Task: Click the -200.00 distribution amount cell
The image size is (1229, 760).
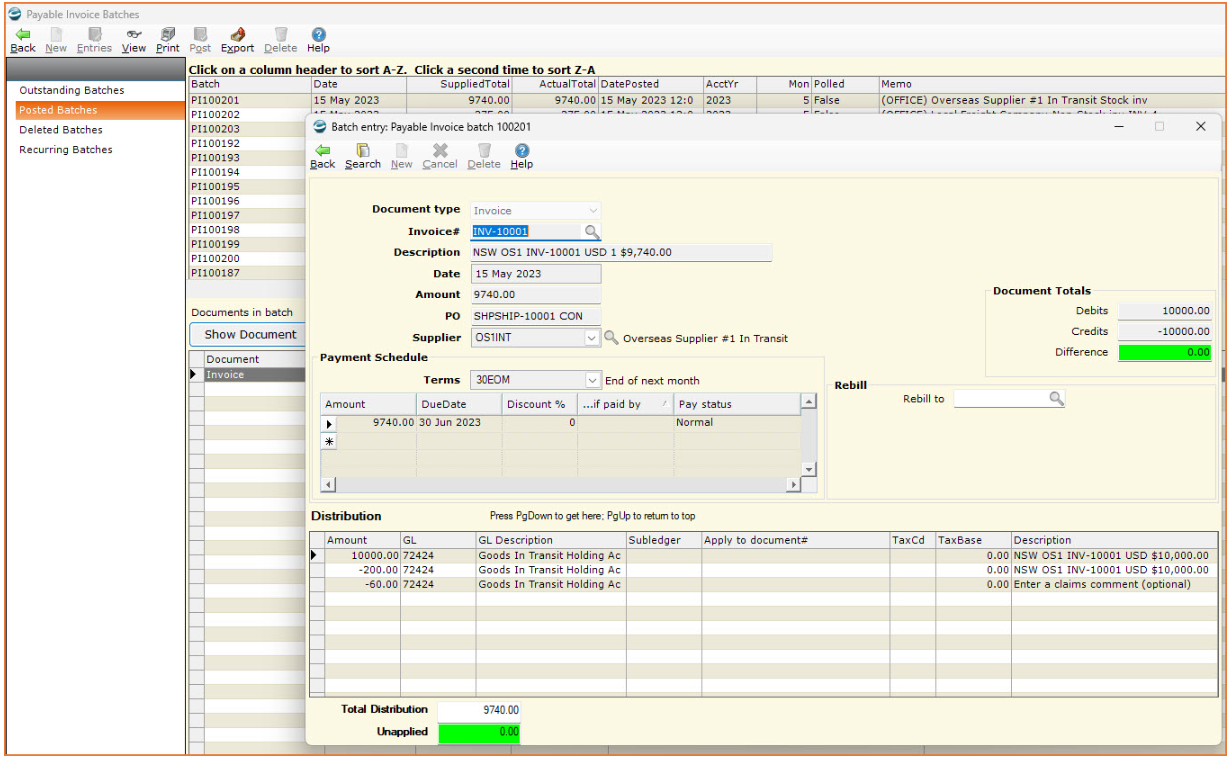Action: tap(362, 570)
